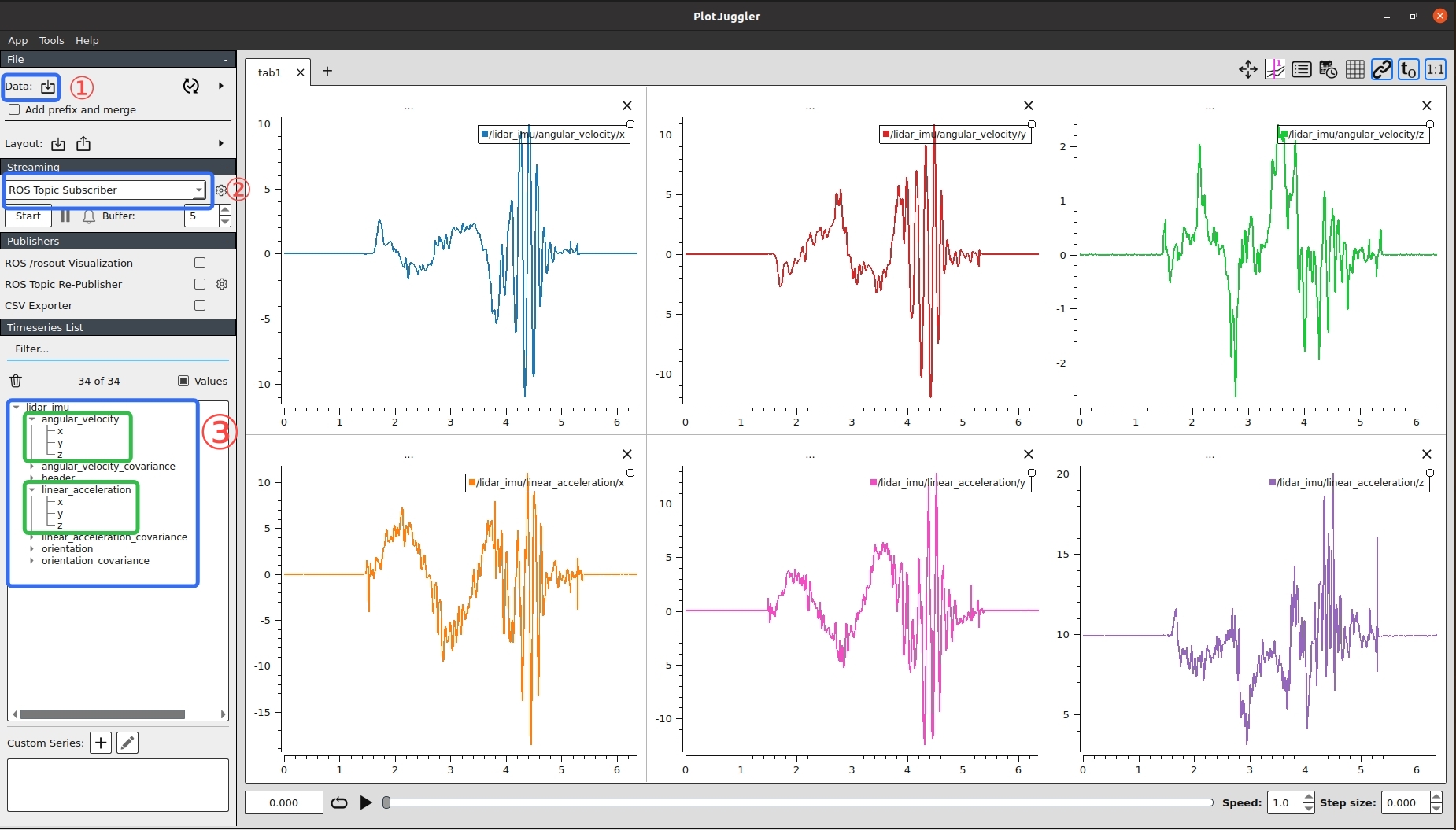Click the playback time slider handle
The height and width of the screenshot is (830, 1456).
pyautogui.click(x=386, y=802)
